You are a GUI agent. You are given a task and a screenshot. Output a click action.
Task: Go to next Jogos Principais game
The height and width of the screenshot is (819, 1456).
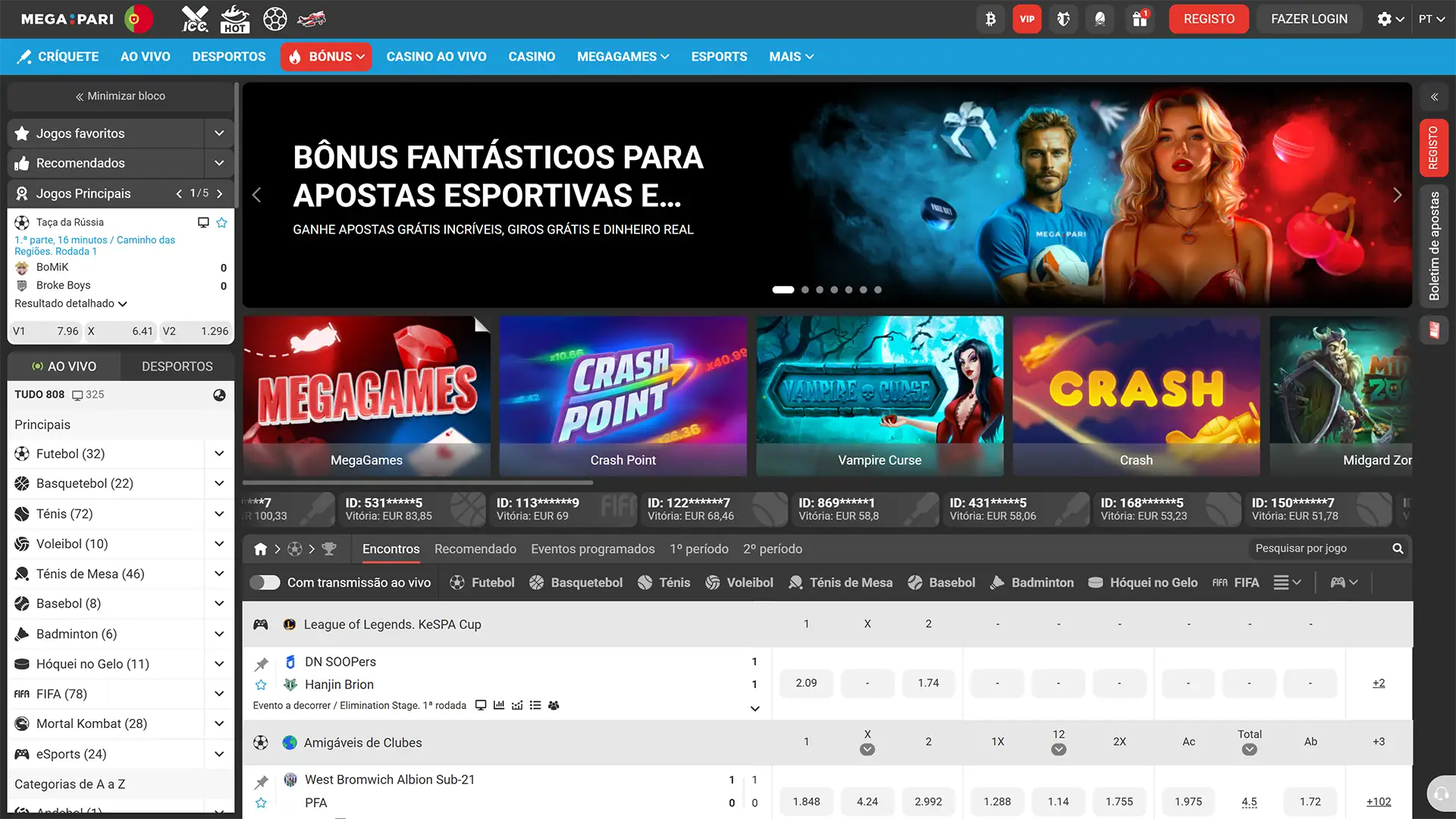pyautogui.click(x=220, y=194)
